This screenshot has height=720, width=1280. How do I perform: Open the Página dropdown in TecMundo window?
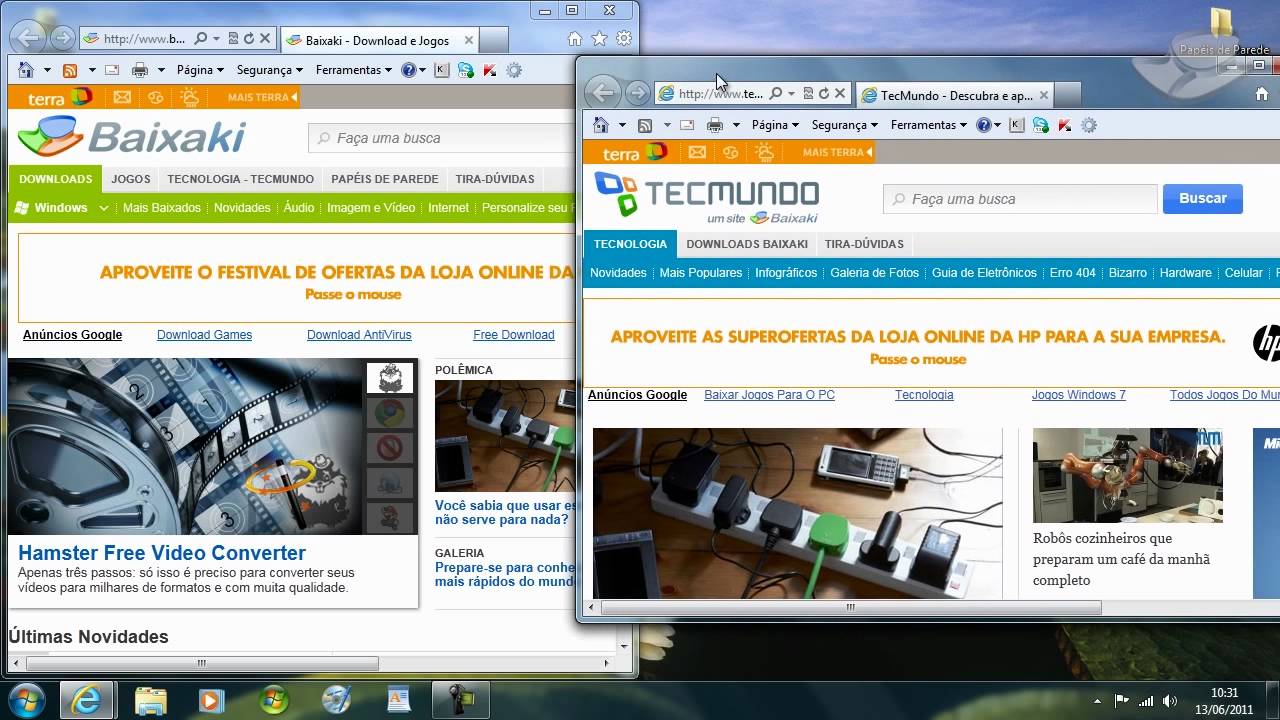point(776,125)
